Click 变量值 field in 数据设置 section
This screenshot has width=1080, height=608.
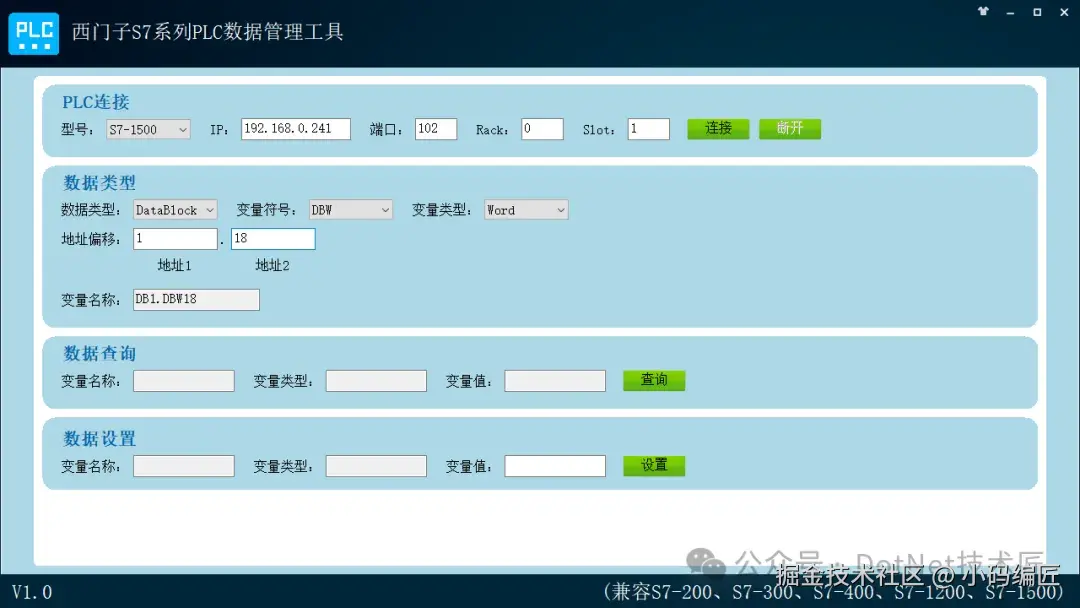555,466
